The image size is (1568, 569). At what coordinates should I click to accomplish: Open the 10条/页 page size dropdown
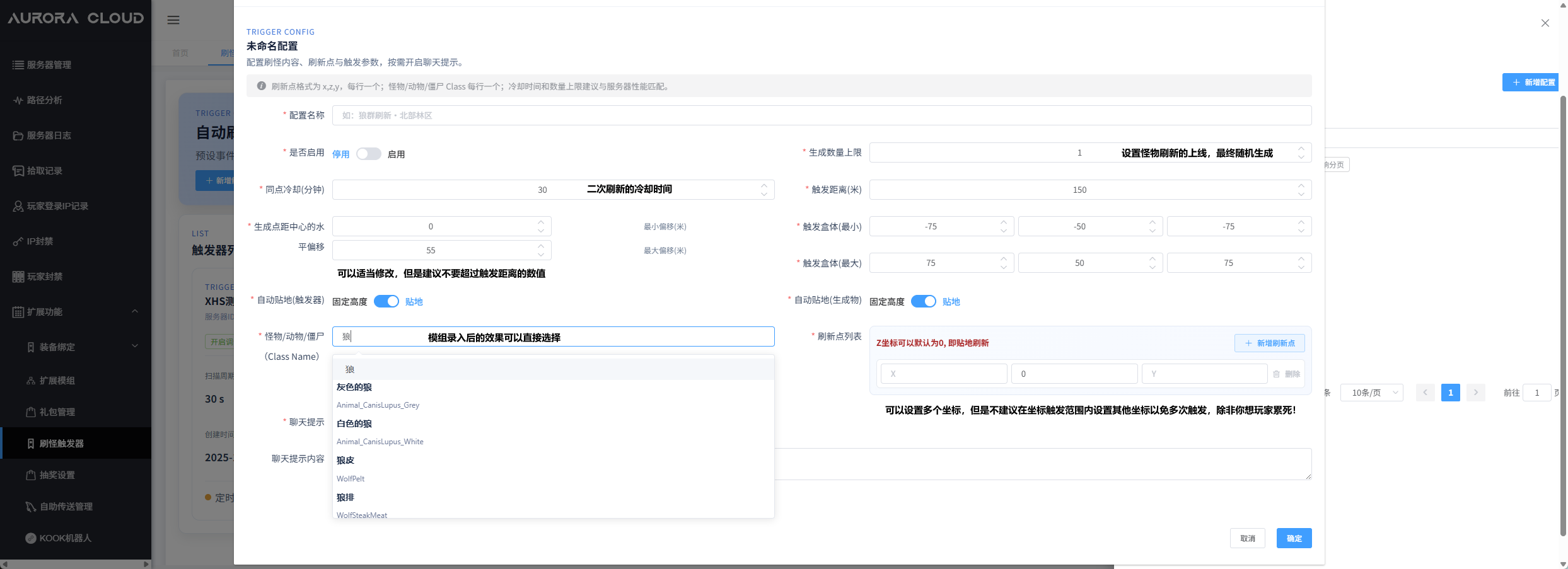click(1371, 393)
